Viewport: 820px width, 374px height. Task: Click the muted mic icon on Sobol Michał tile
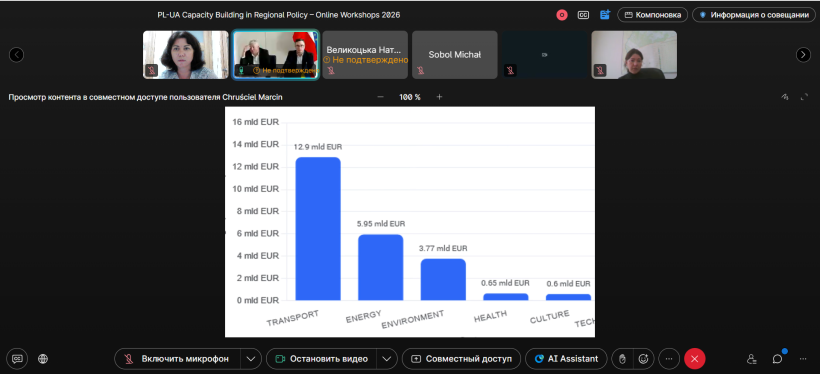click(420, 71)
